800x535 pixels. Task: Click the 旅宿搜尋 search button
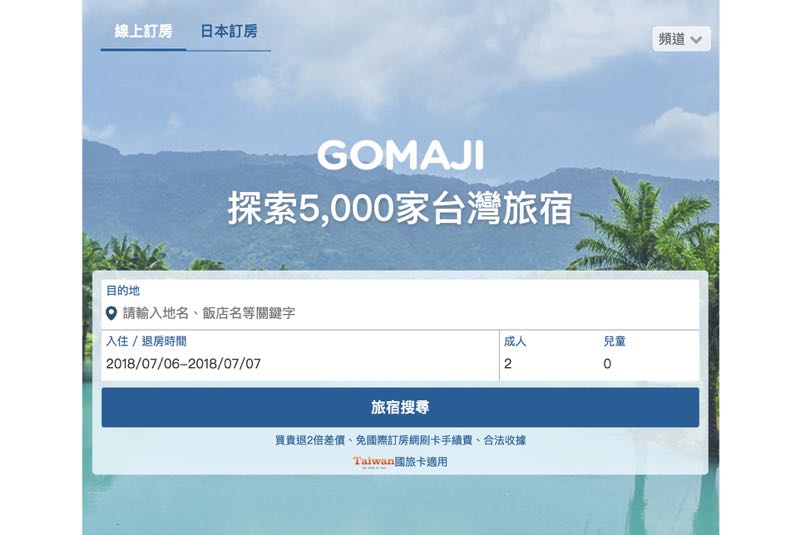click(401, 407)
